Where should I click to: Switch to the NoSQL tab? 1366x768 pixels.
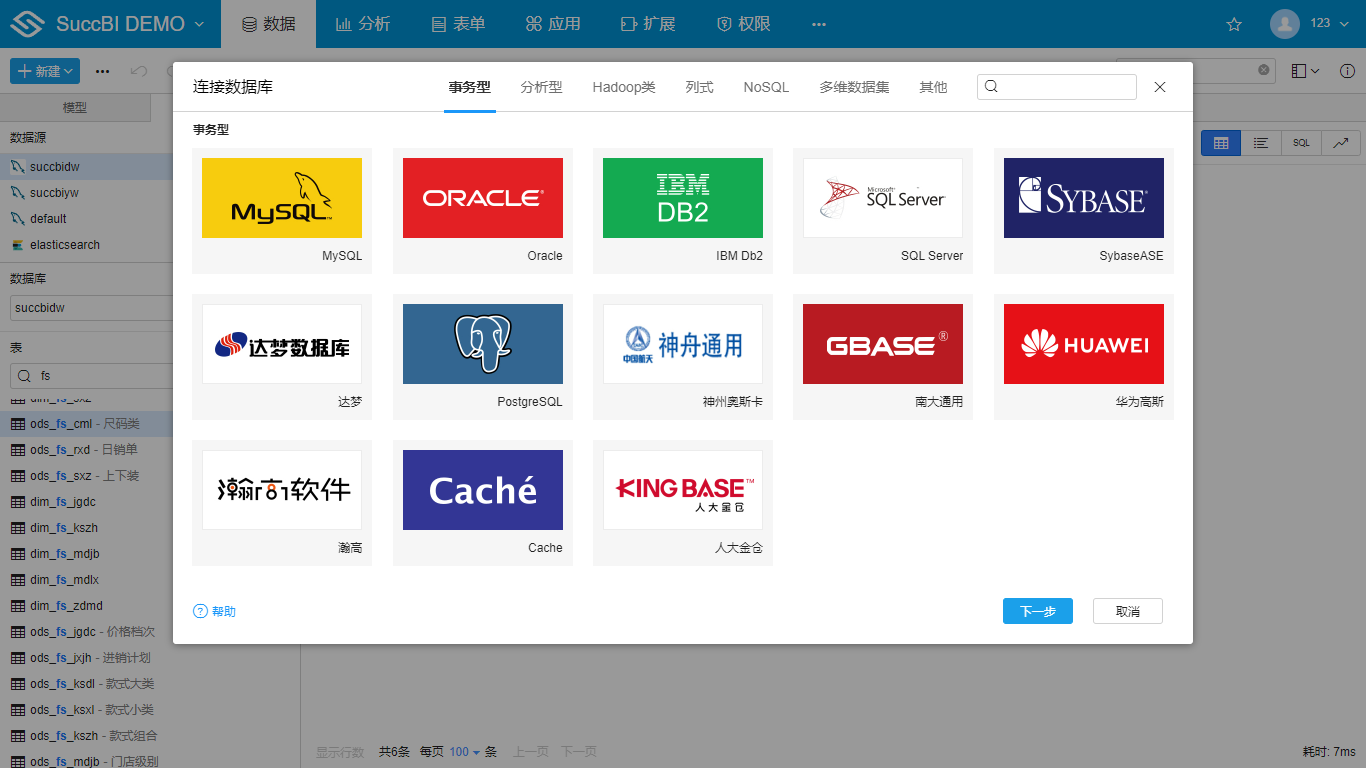tap(766, 88)
